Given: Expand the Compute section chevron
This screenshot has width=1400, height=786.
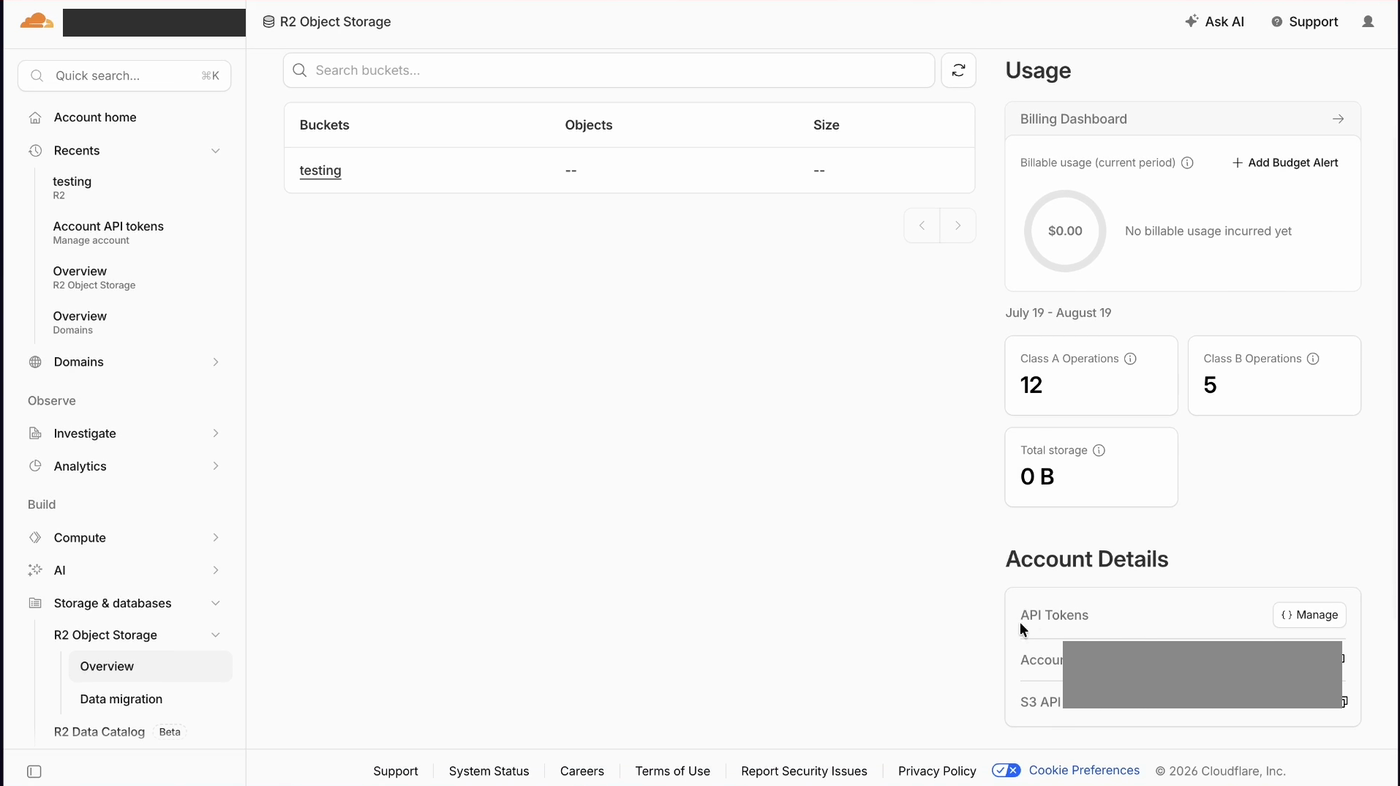Looking at the screenshot, I should (215, 537).
